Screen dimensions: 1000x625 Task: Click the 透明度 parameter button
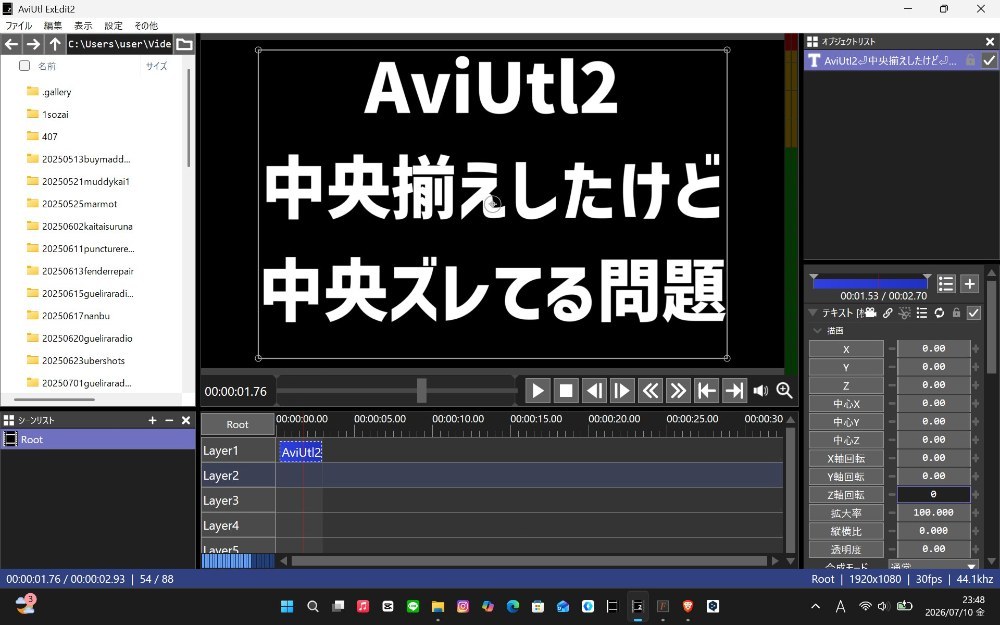tap(846, 549)
